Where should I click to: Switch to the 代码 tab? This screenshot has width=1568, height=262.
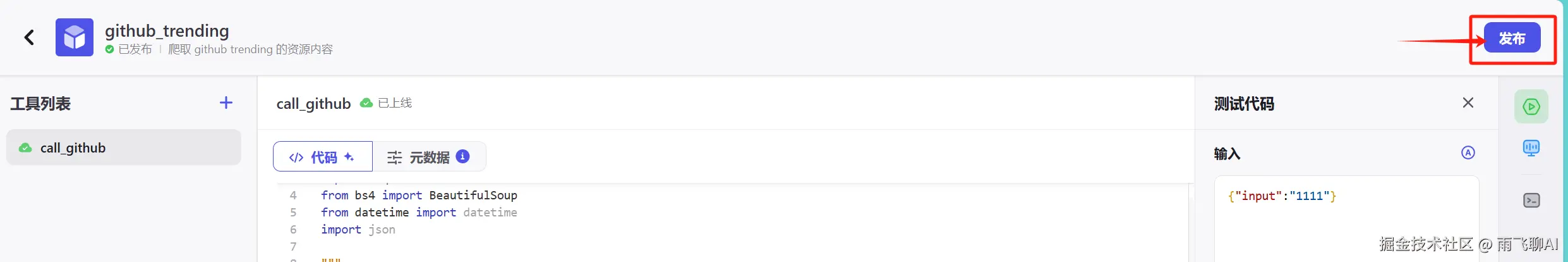coord(323,156)
